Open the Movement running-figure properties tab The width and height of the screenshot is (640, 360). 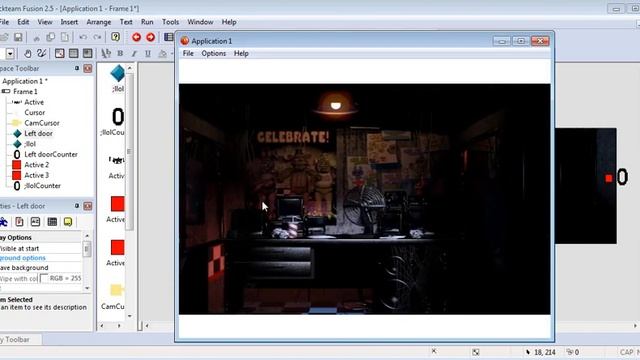click(4, 222)
